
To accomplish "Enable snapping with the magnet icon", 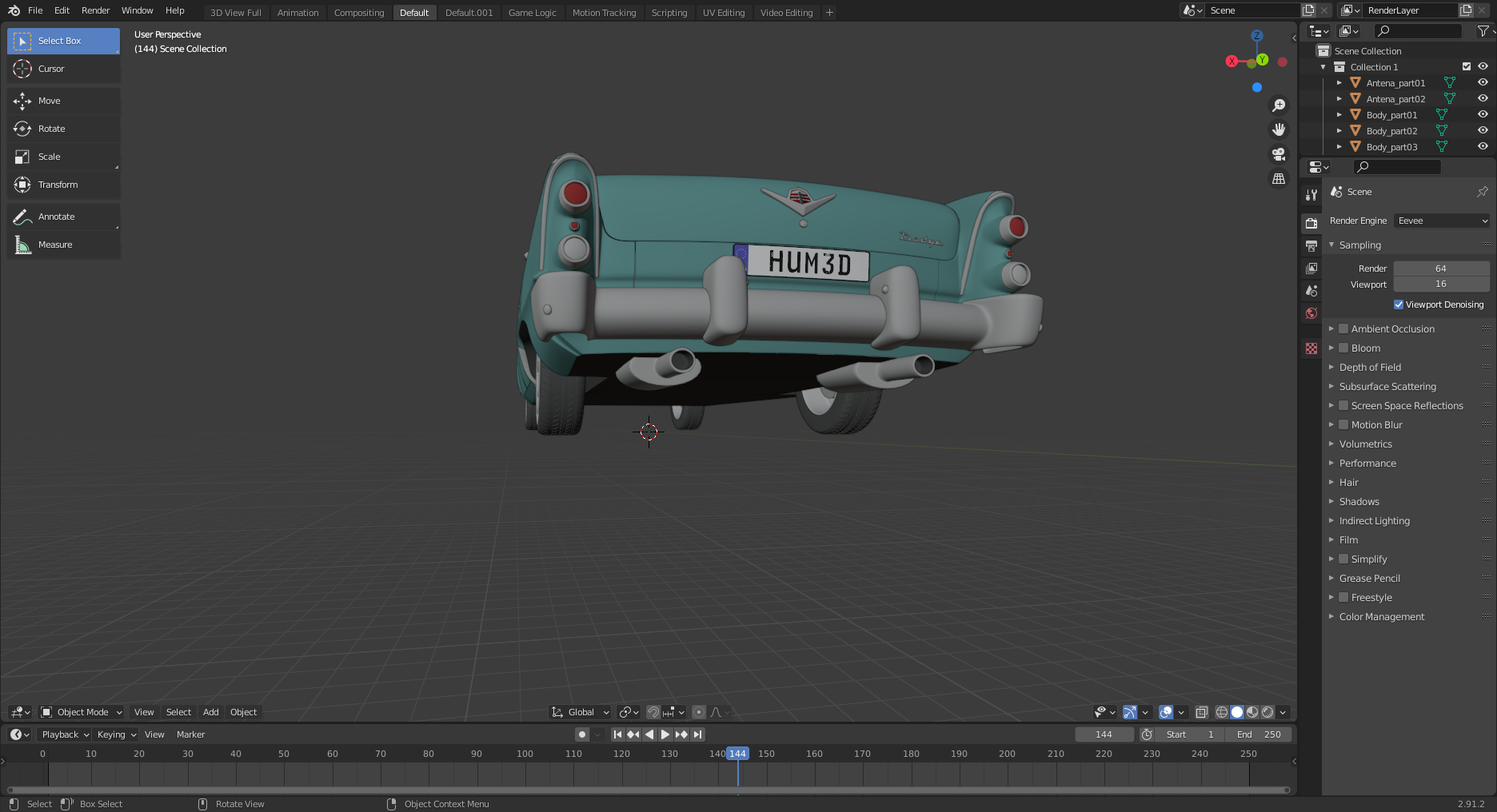I will 653,712.
